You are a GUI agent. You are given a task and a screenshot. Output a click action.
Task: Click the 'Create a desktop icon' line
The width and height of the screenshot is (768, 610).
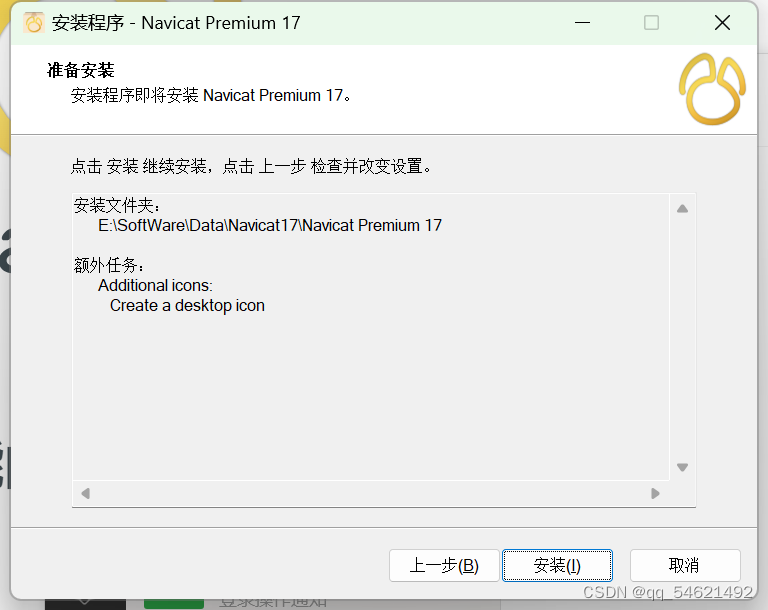coord(187,306)
